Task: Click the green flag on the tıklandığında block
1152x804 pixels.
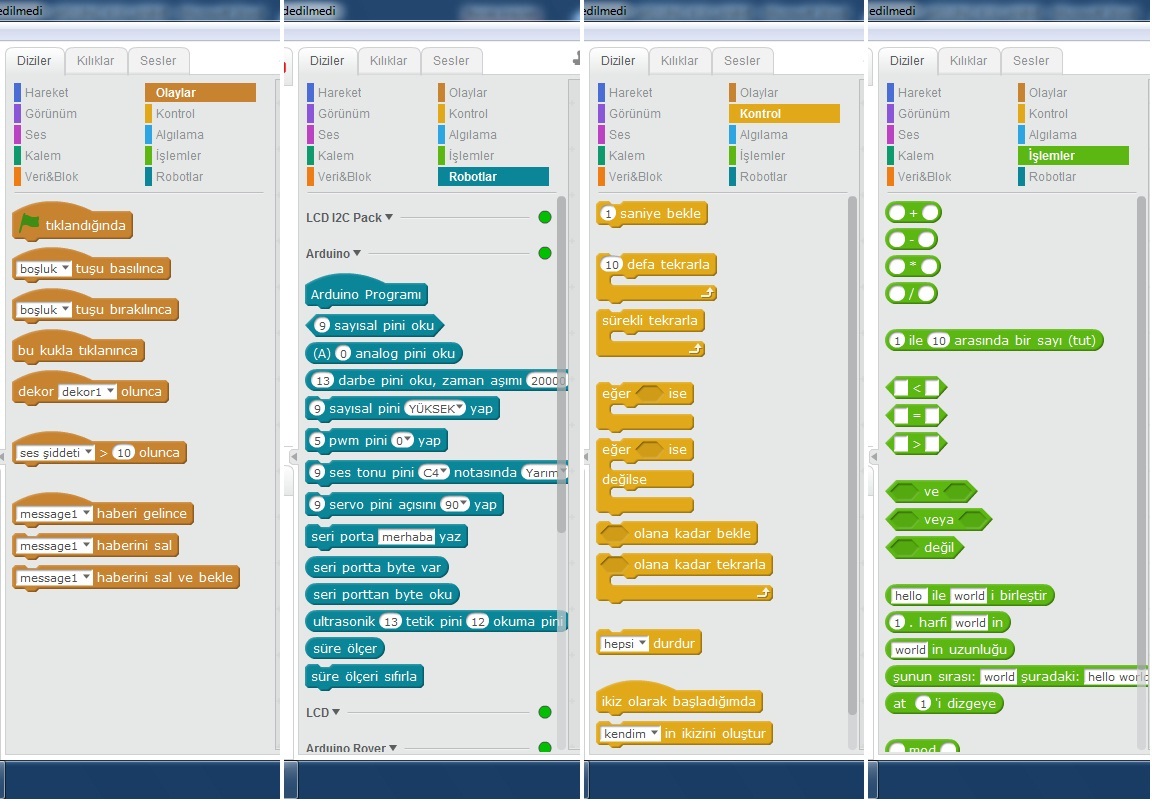Action: 29,224
